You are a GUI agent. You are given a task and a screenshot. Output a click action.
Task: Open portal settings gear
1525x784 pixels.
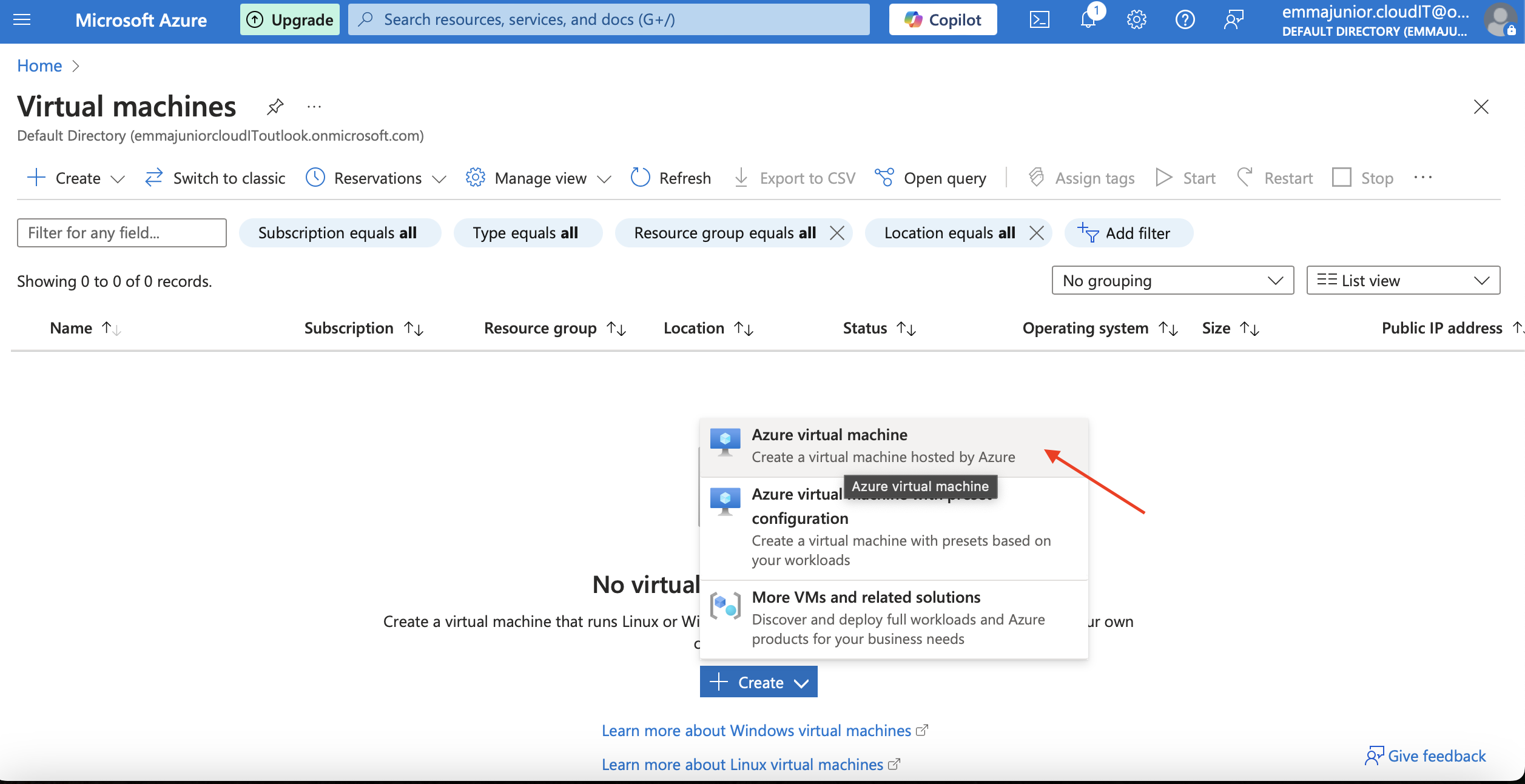tap(1136, 20)
